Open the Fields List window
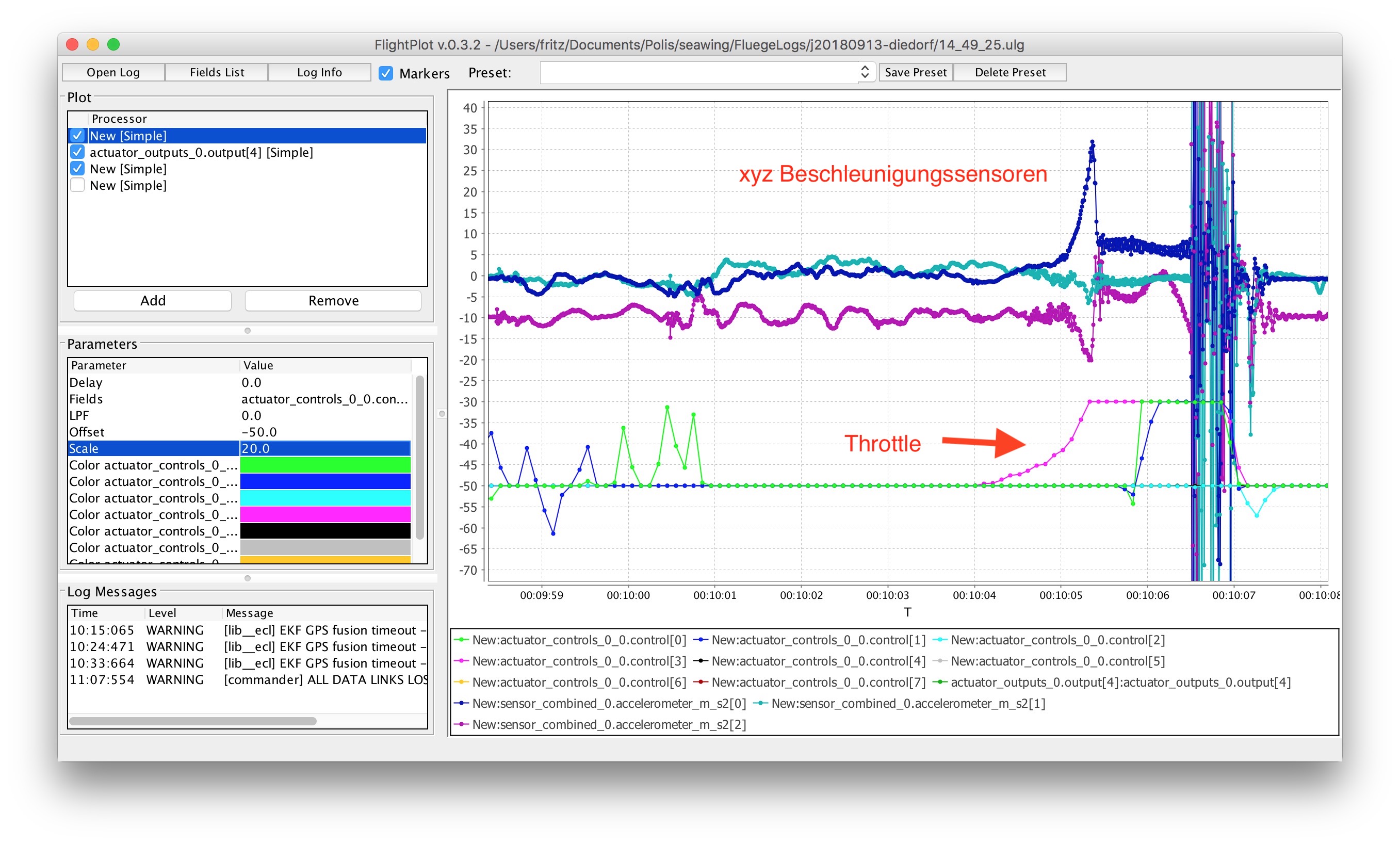Image resolution: width=1400 pixels, height=844 pixels. pyautogui.click(x=217, y=72)
